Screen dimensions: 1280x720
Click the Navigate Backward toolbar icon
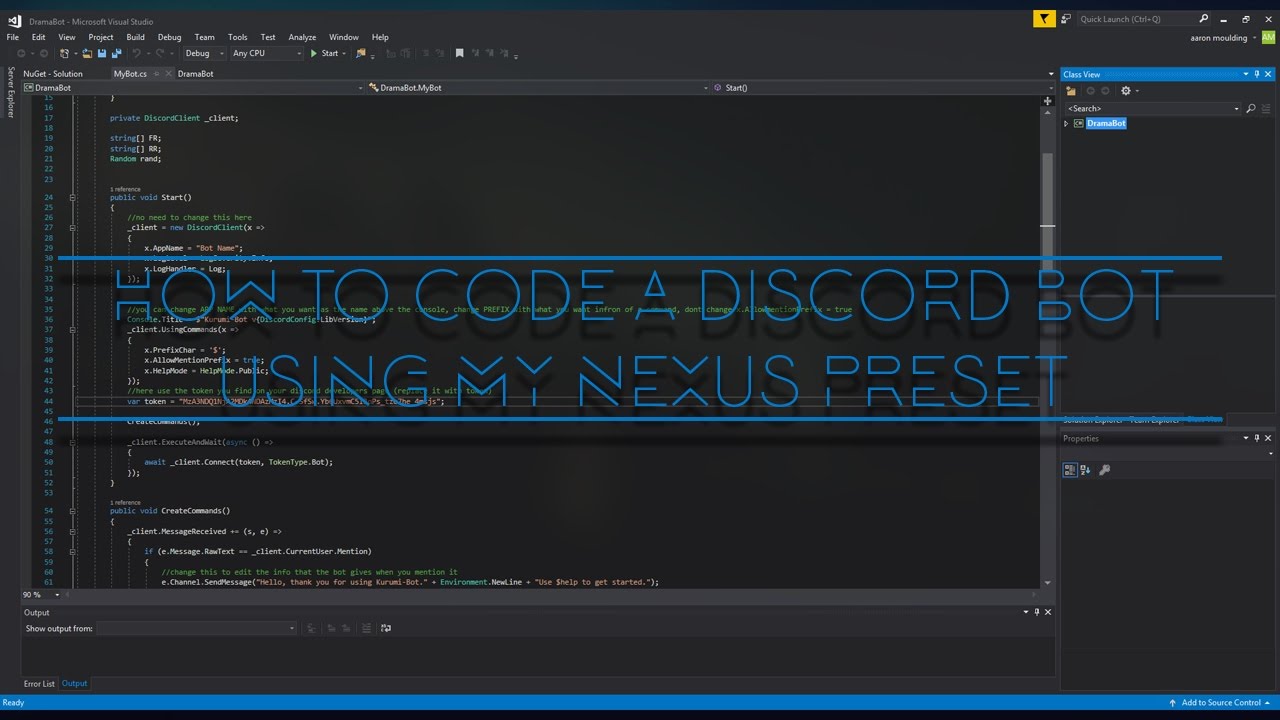click(x=21, y=53)
